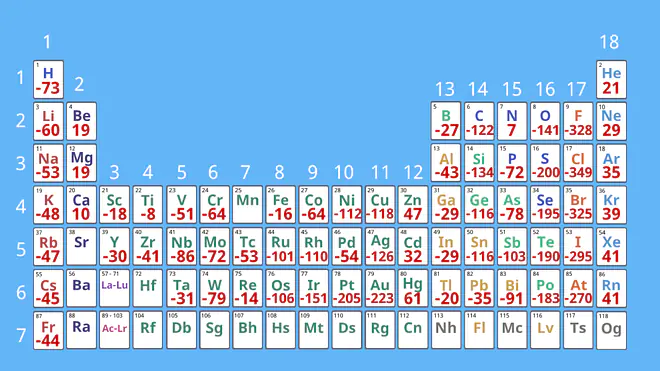Select the Beryllium (Be) tile
660x371 pixels.
(x=81, y=121)
